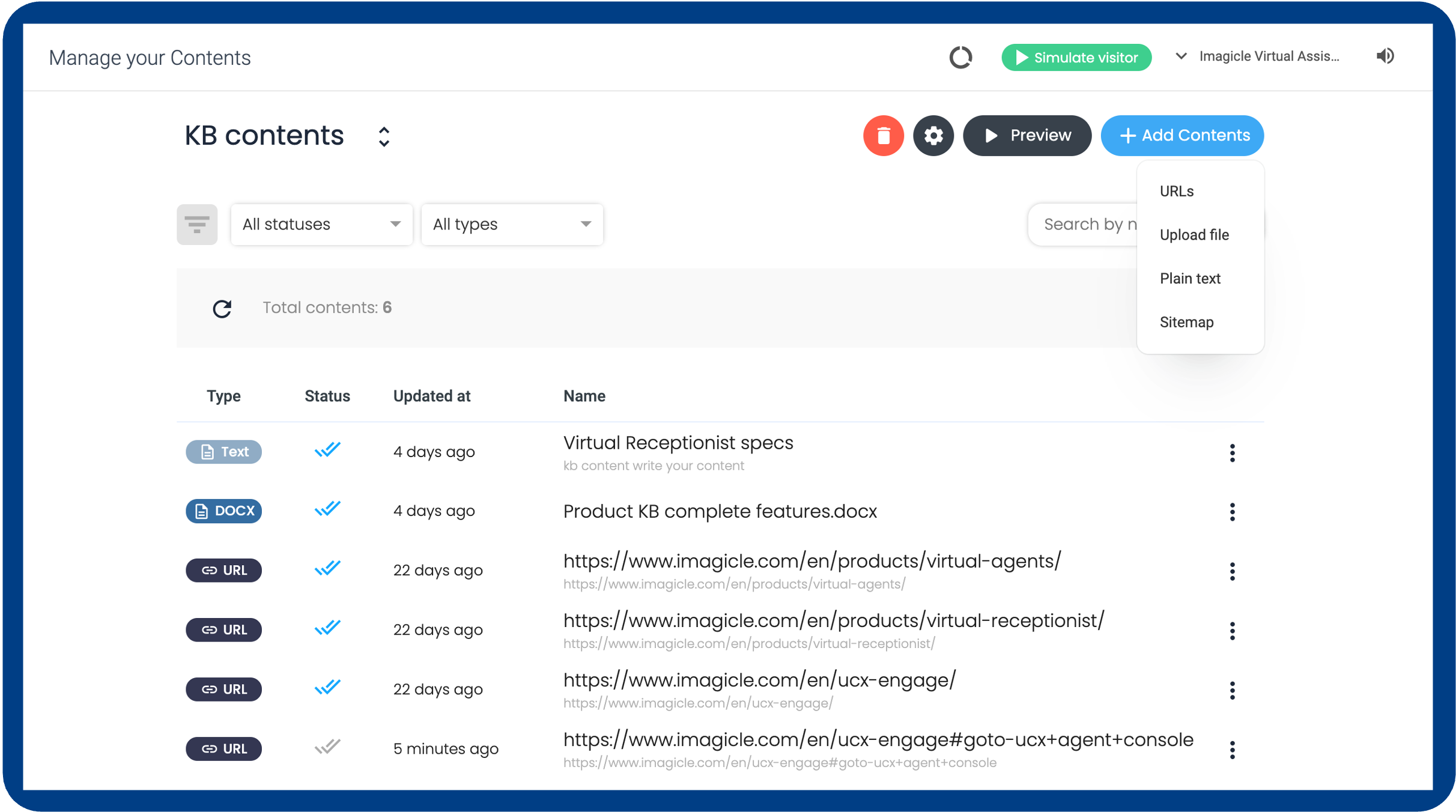Select URLs from the Add Contents menu
This screenshot has width=1456, height=812.
(x=1176, y=191)
